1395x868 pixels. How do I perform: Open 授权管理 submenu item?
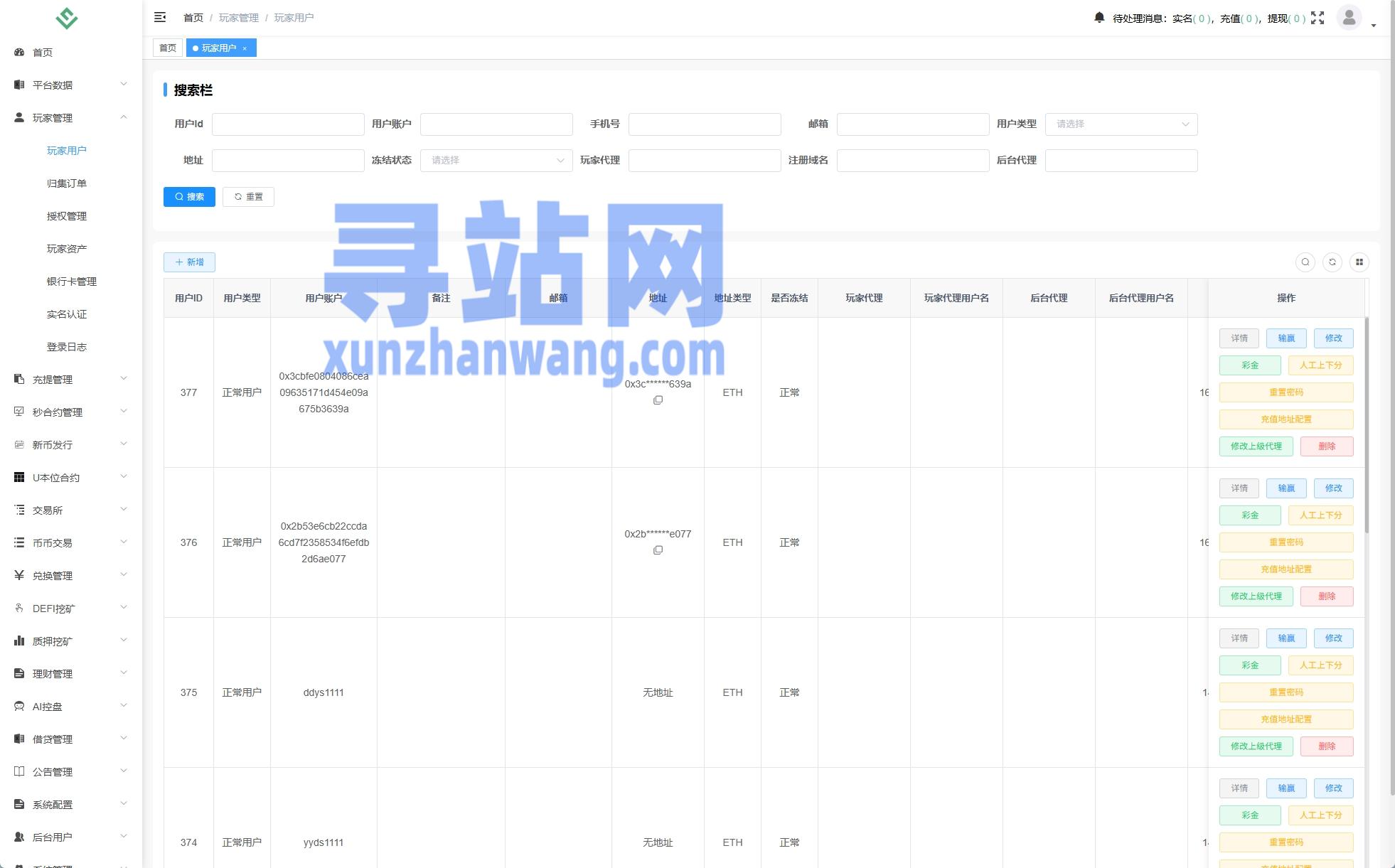71,216
